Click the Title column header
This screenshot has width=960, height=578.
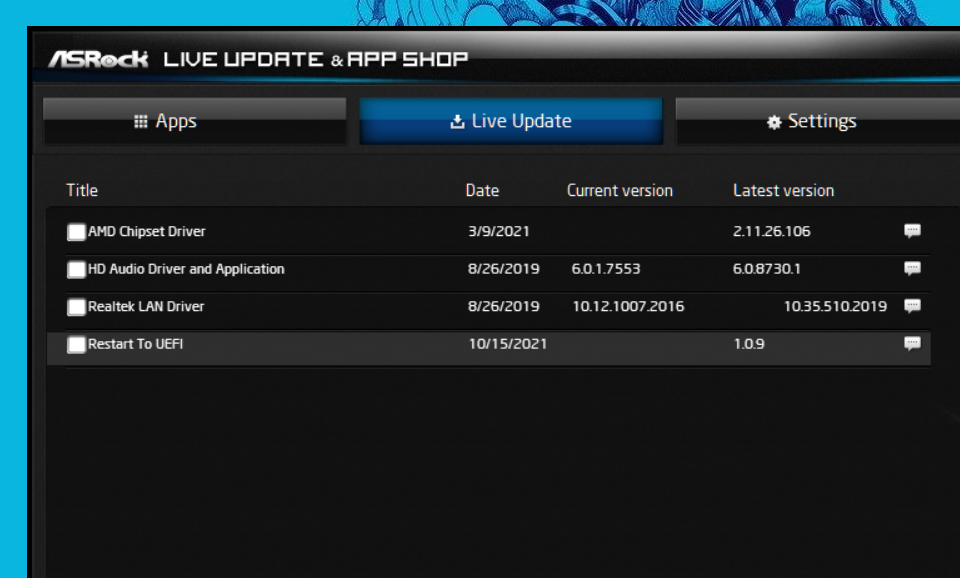pos(82,190)
